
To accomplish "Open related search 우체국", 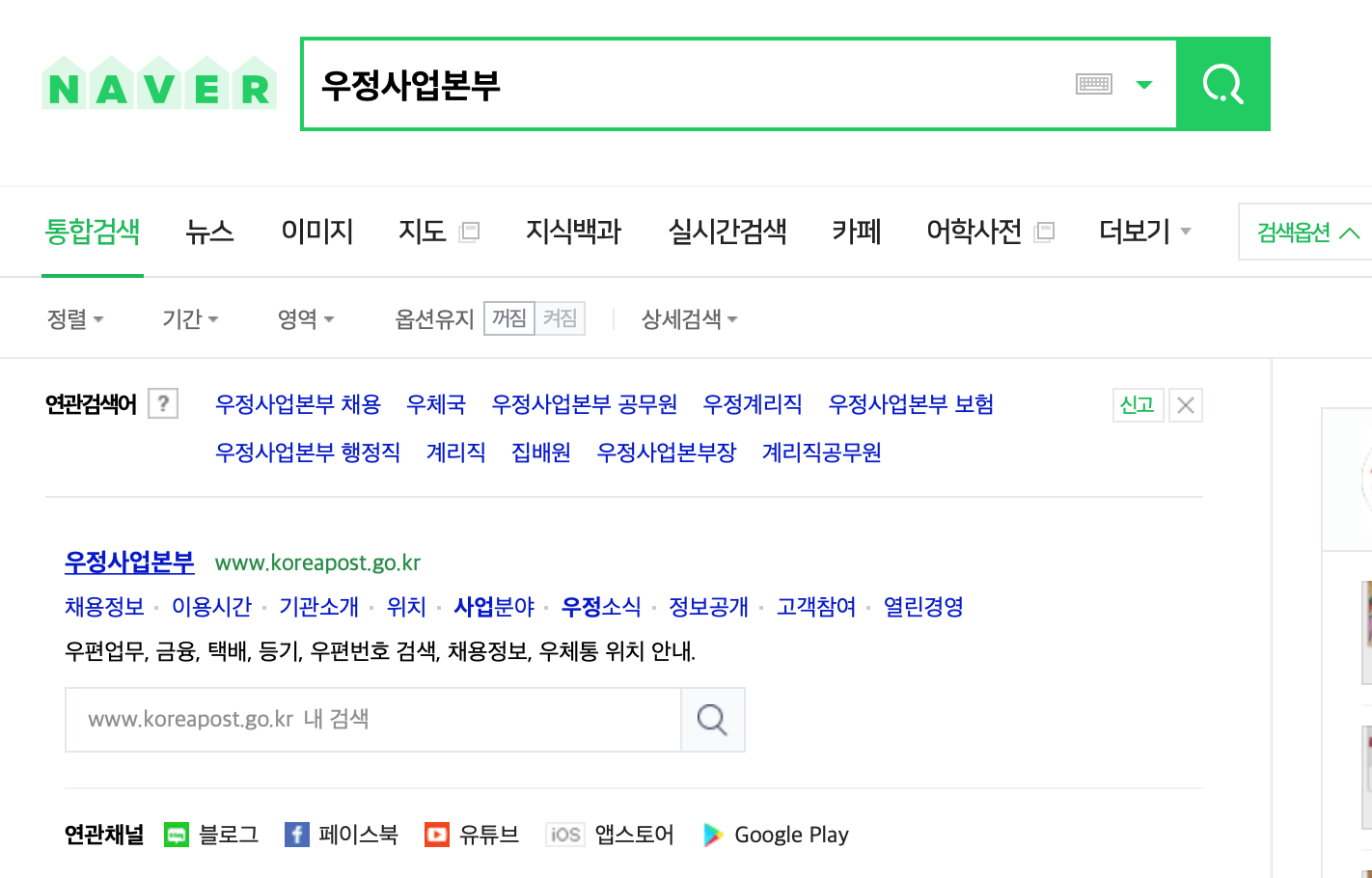I will pos(436,404).
